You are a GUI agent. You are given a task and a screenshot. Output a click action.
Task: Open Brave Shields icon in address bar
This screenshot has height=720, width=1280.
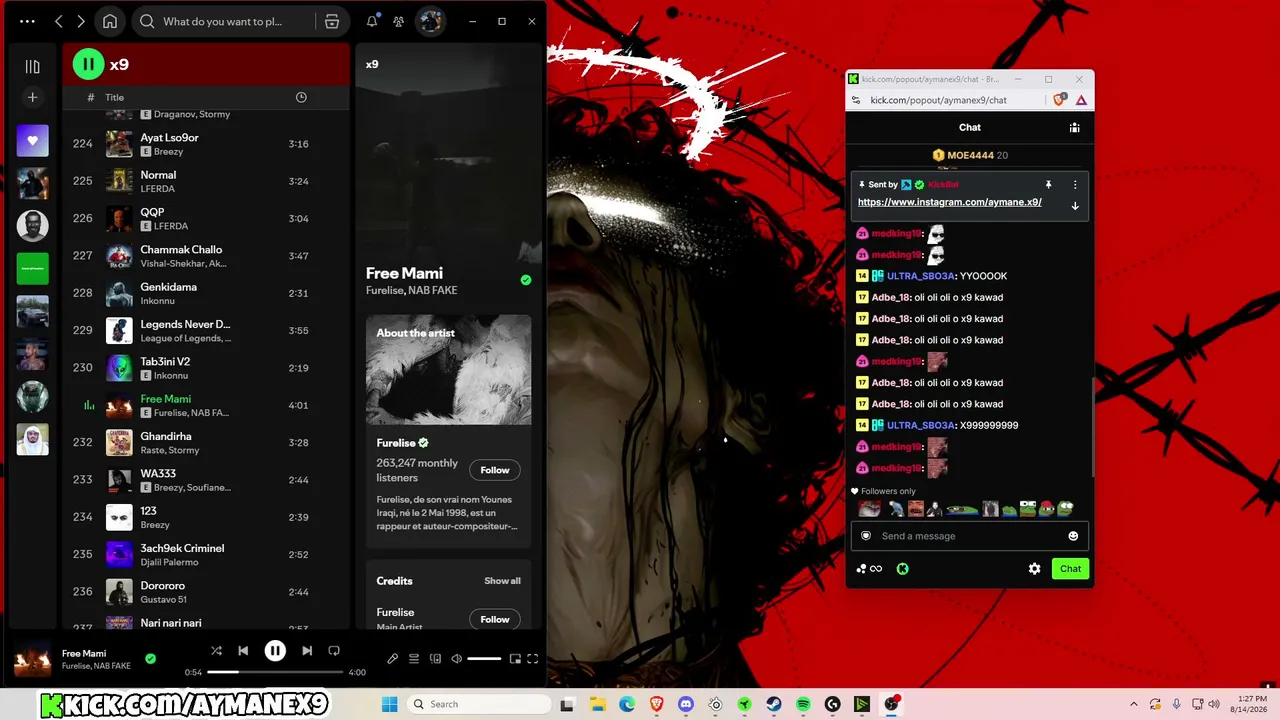pyautogui.click(x=1060, y=100)
